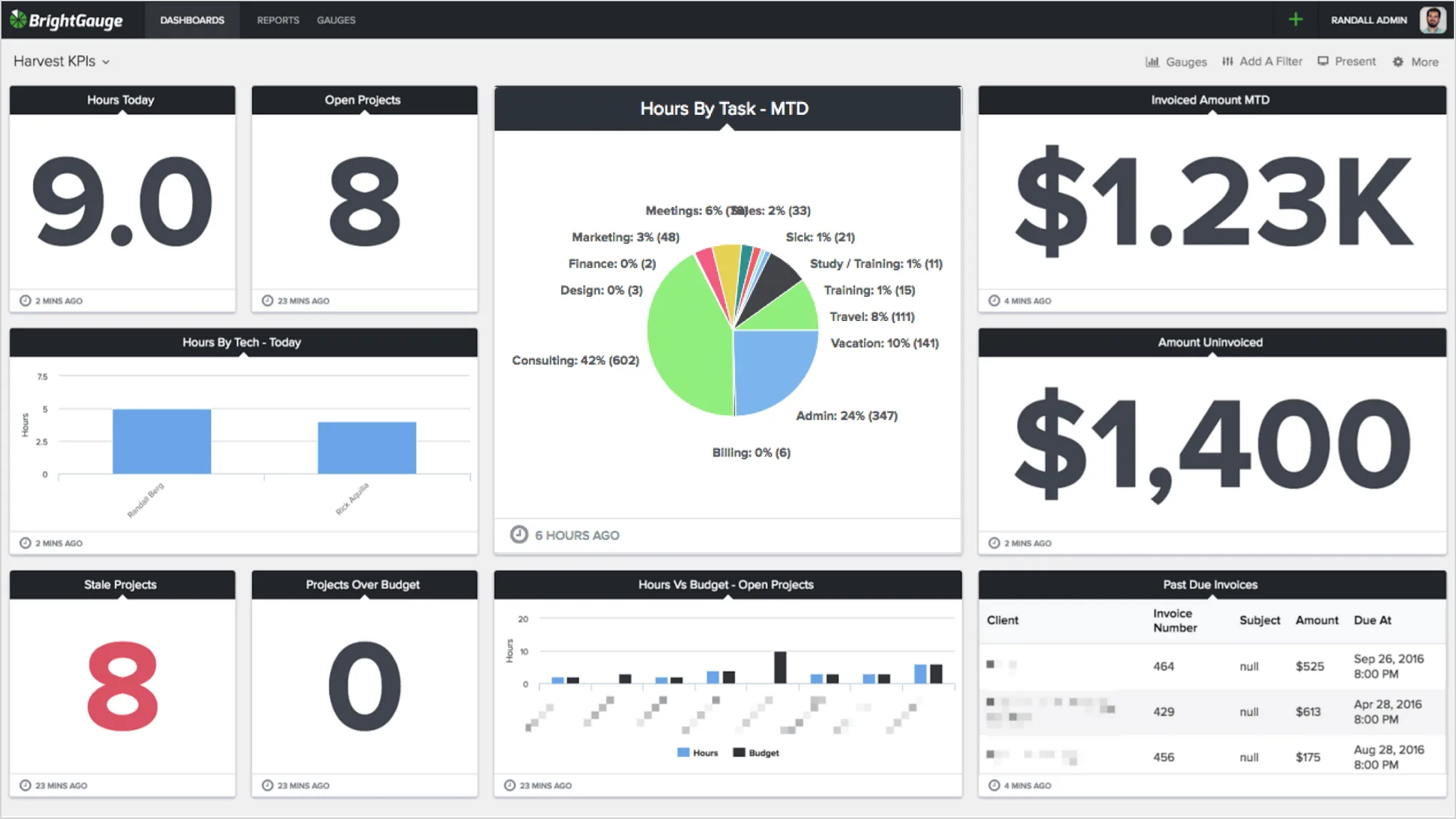Click the clock icon under Open Projects
This screenshot has height=819, width=1456.
pyautogui.click(x=267, y=300)
